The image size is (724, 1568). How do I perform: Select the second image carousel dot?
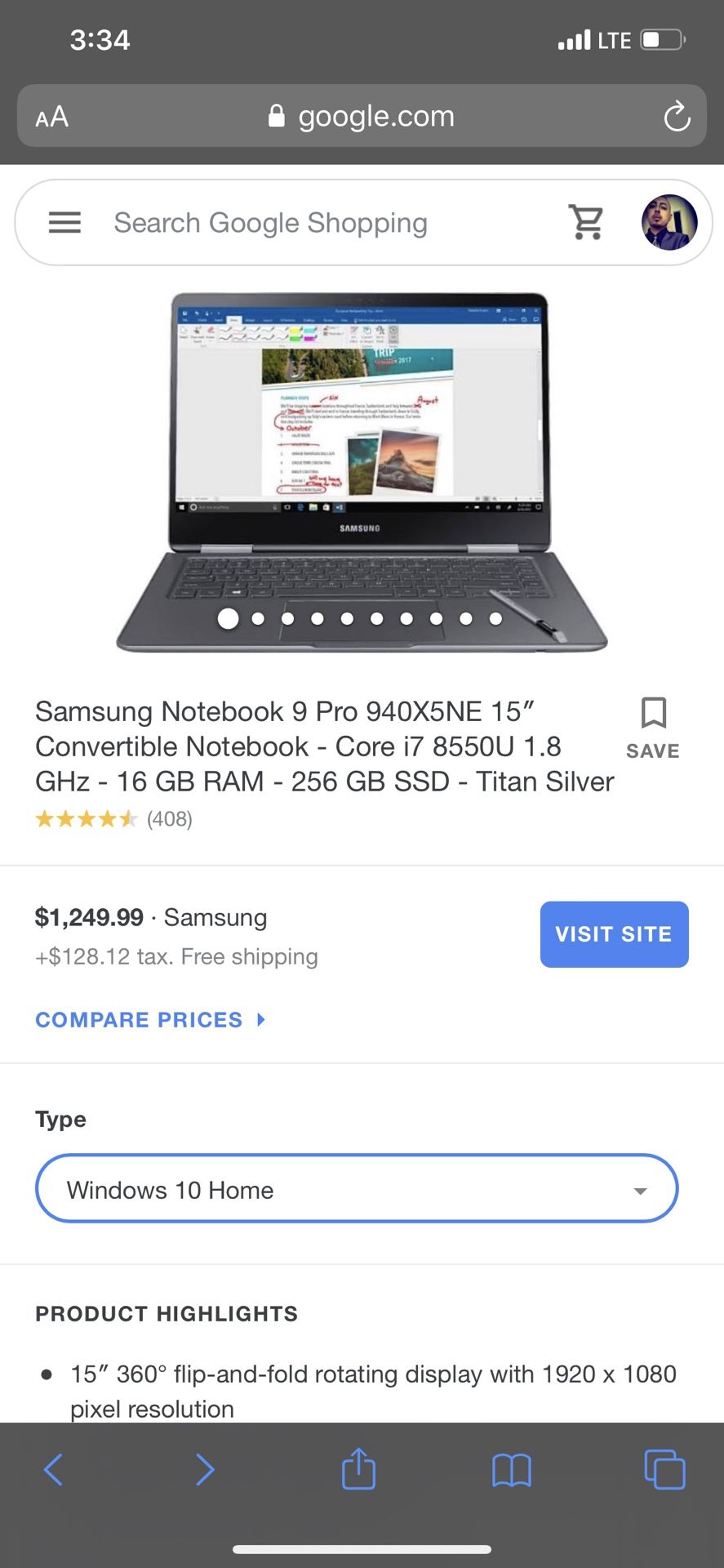258,619
